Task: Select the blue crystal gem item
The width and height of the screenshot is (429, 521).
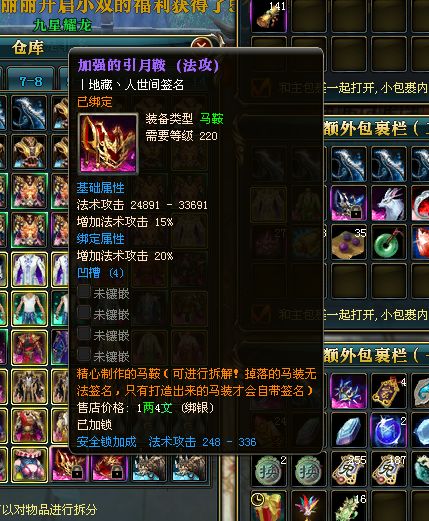Action: 349,430
